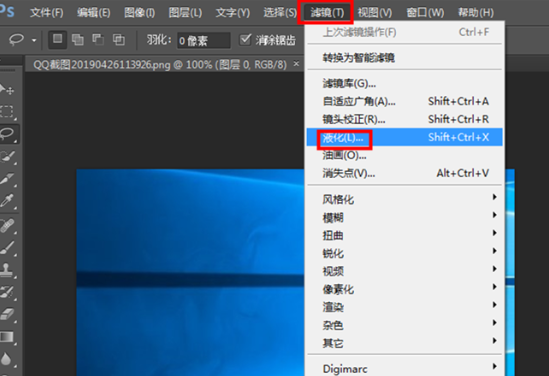This screenshot has height=376, width=549.
Task: Select the Clone Stamp tool
Action: 7,270
